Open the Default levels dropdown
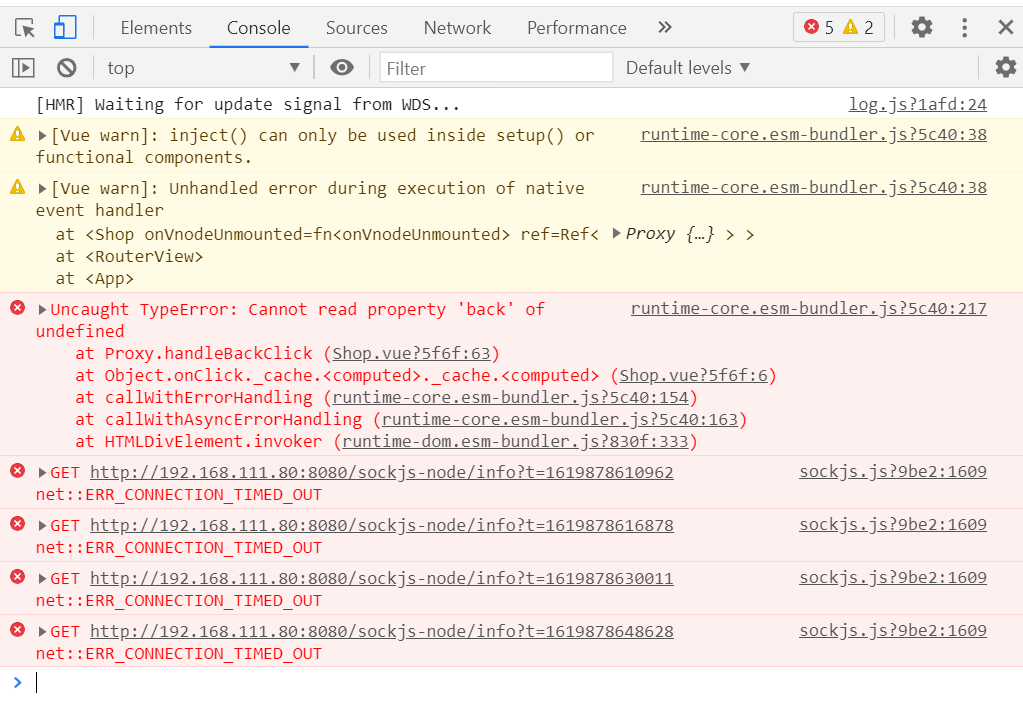Image resolution: width=1023 pixels, height=724 pixels. (688, 68)
